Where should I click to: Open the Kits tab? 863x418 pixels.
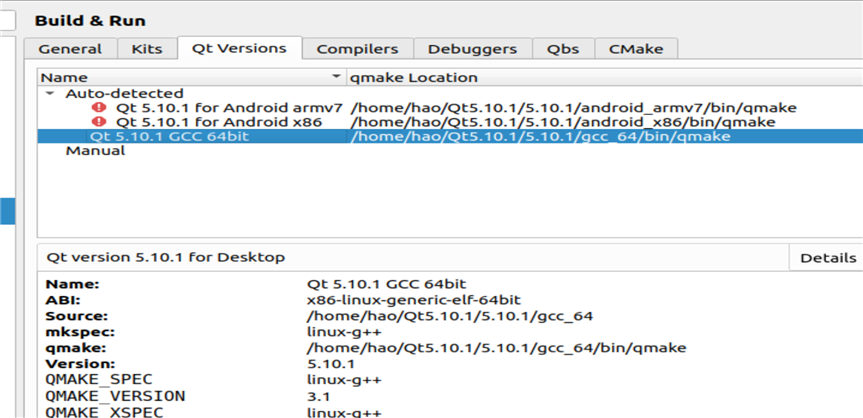pos(147,48)
